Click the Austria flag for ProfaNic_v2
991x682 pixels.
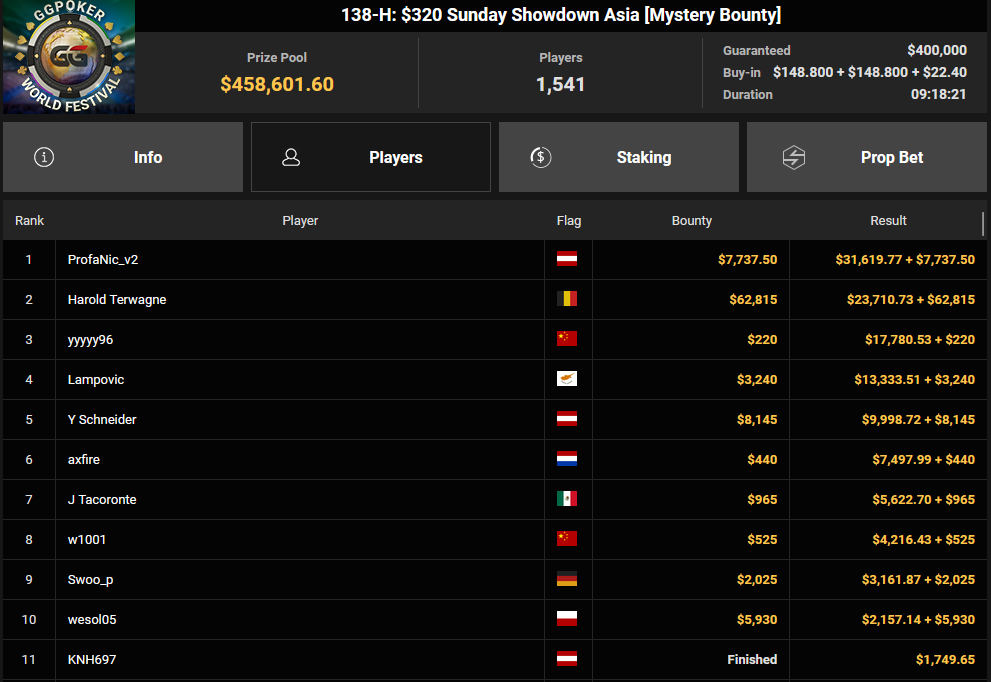(567, 259)
